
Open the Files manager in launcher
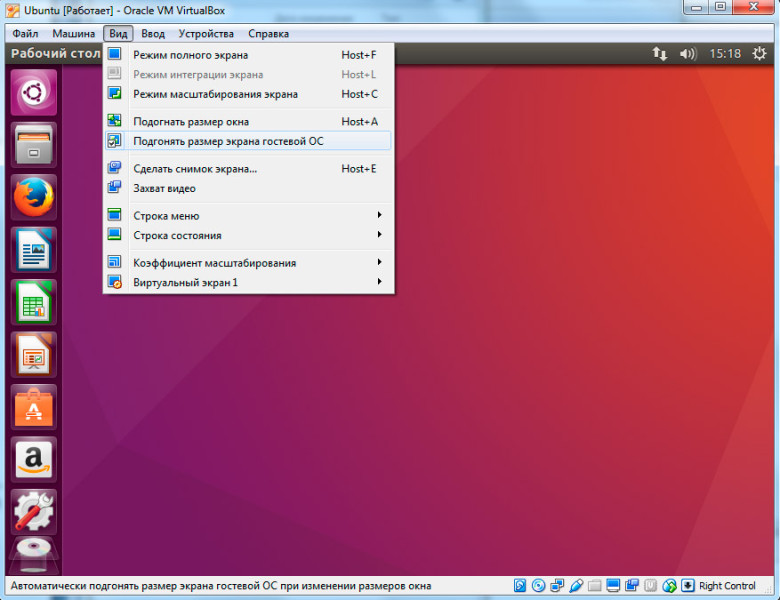(34, 145)
